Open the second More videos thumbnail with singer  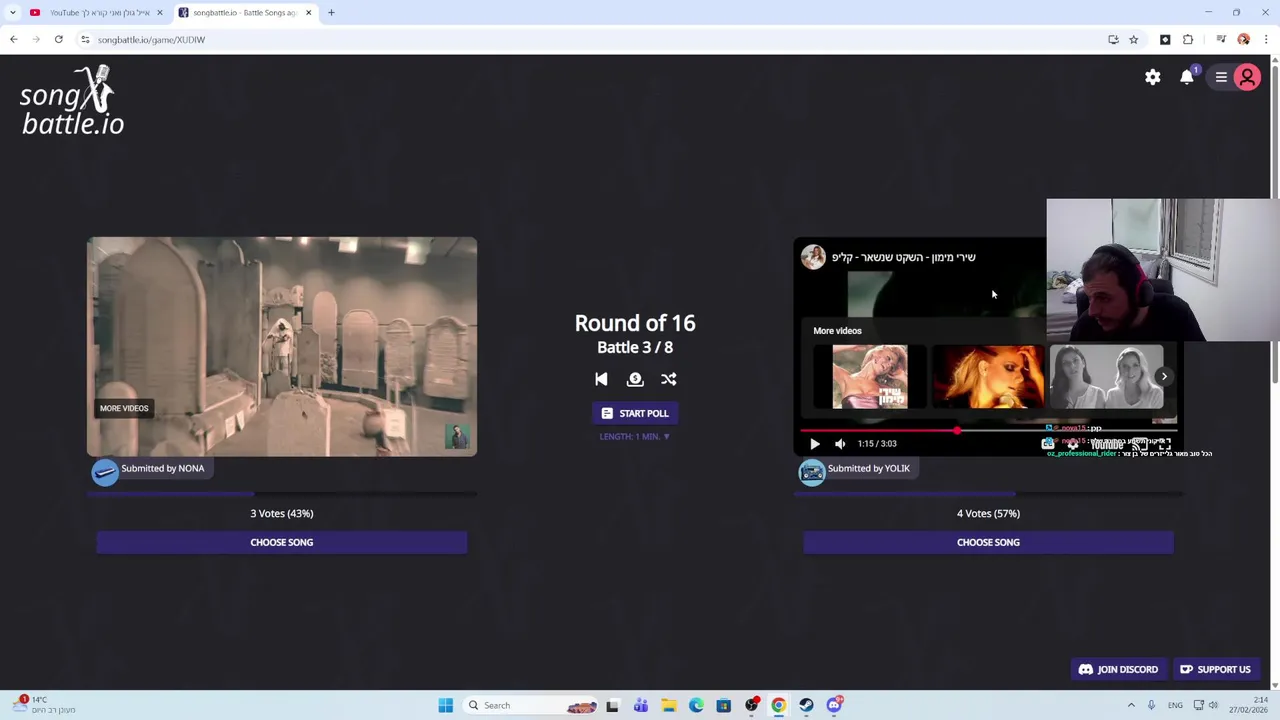(988, 377)
